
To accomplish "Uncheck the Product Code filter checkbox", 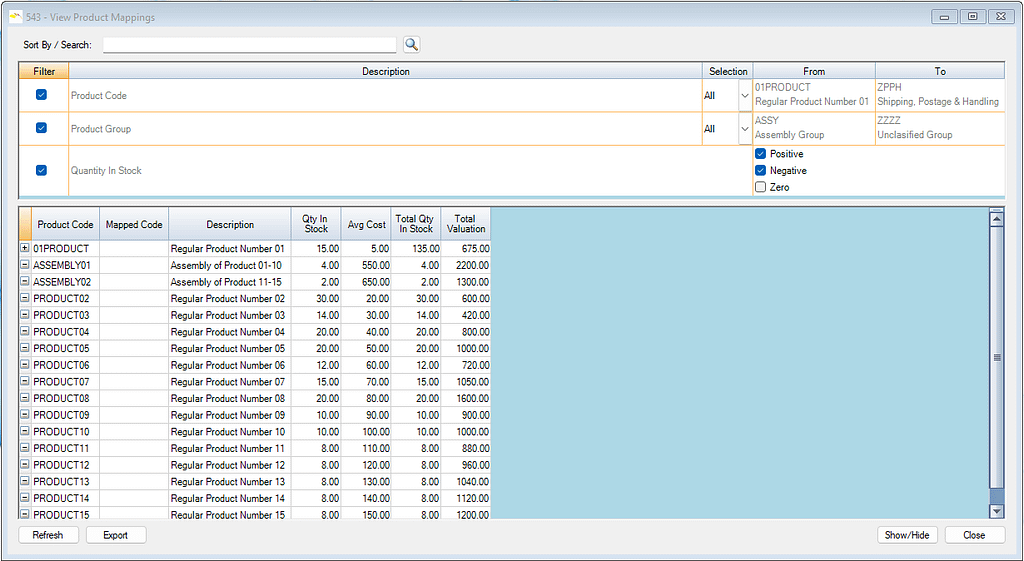I will click(x=41, y=95).
